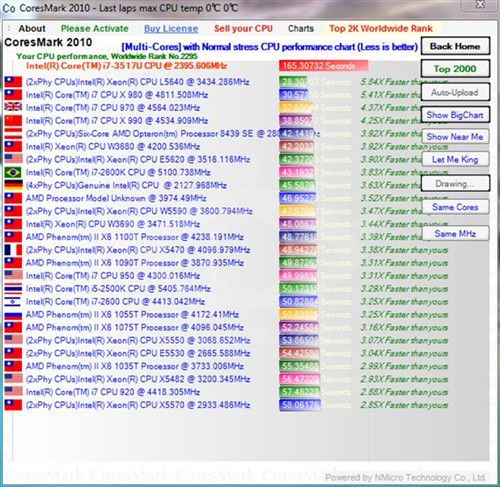Click the Taiwan flag beside AMD Processor Model Unknown
The width and height of the screenshot is (500, 487).
pyautogui.click(x=13, y=198)
